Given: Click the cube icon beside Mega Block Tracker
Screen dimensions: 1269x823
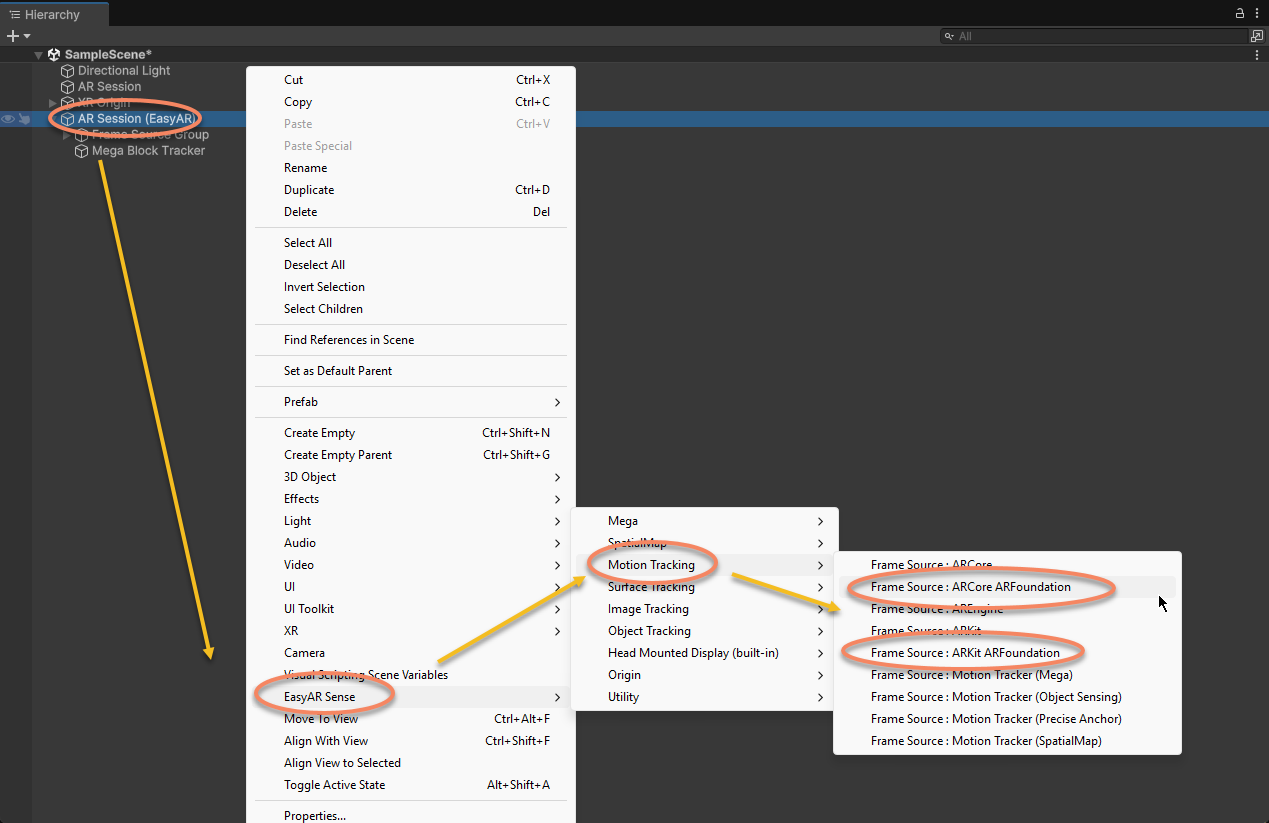Looking at the screenshot, I should pyautogui.click(x=80, y=151).
